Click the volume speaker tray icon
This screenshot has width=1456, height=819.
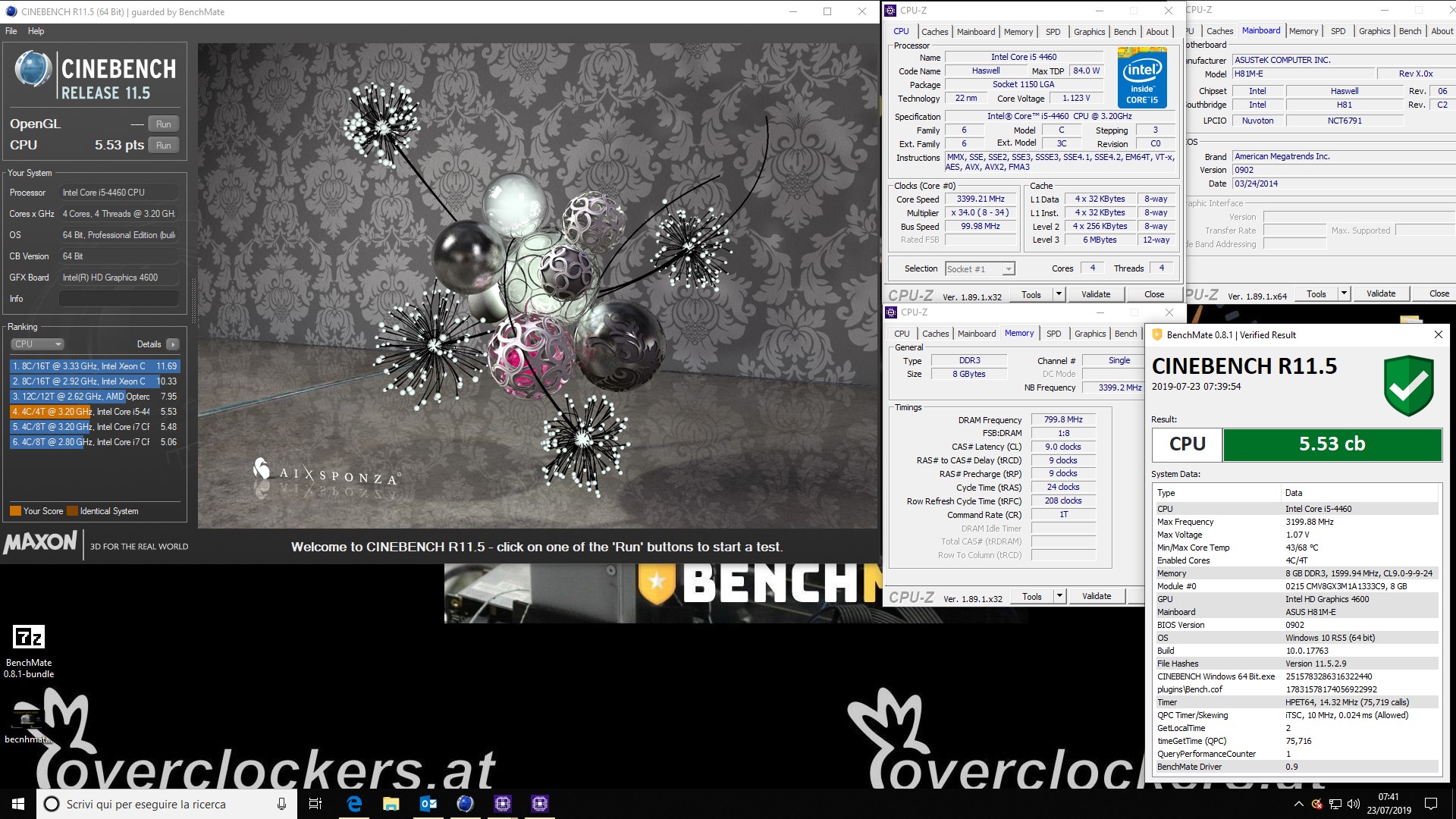click(x=1354, y=804)
